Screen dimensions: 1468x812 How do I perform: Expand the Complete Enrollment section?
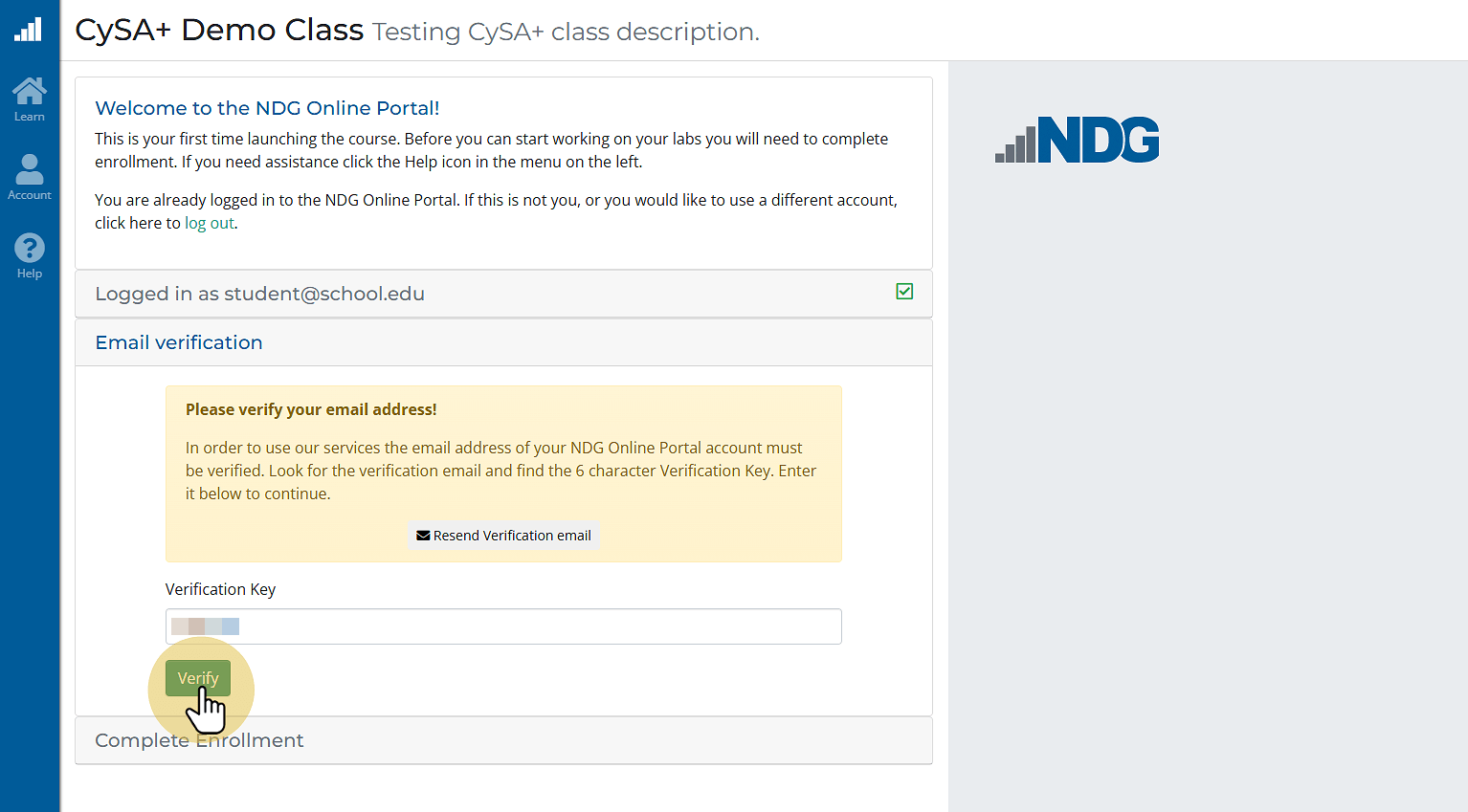[x=503, y=740]
